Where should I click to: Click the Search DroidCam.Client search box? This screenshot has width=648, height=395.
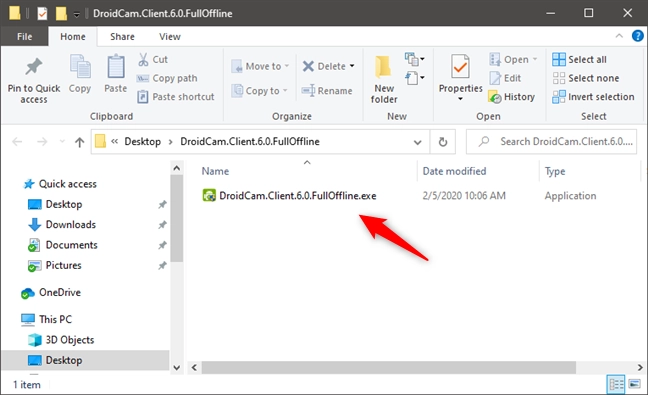tap(551, 142)
